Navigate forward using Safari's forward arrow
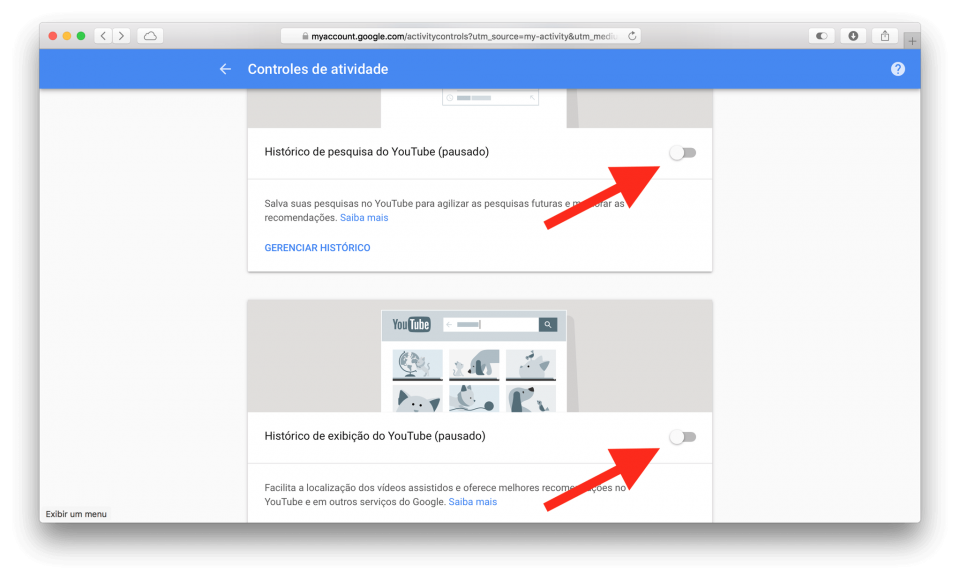Viewport: 960px width, 579px height. pos(122,35)
